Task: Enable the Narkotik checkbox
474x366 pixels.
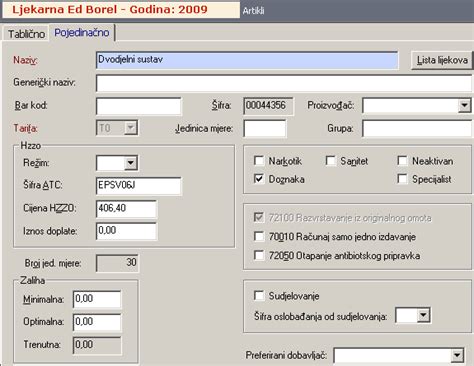Action: tap(259, 161)
